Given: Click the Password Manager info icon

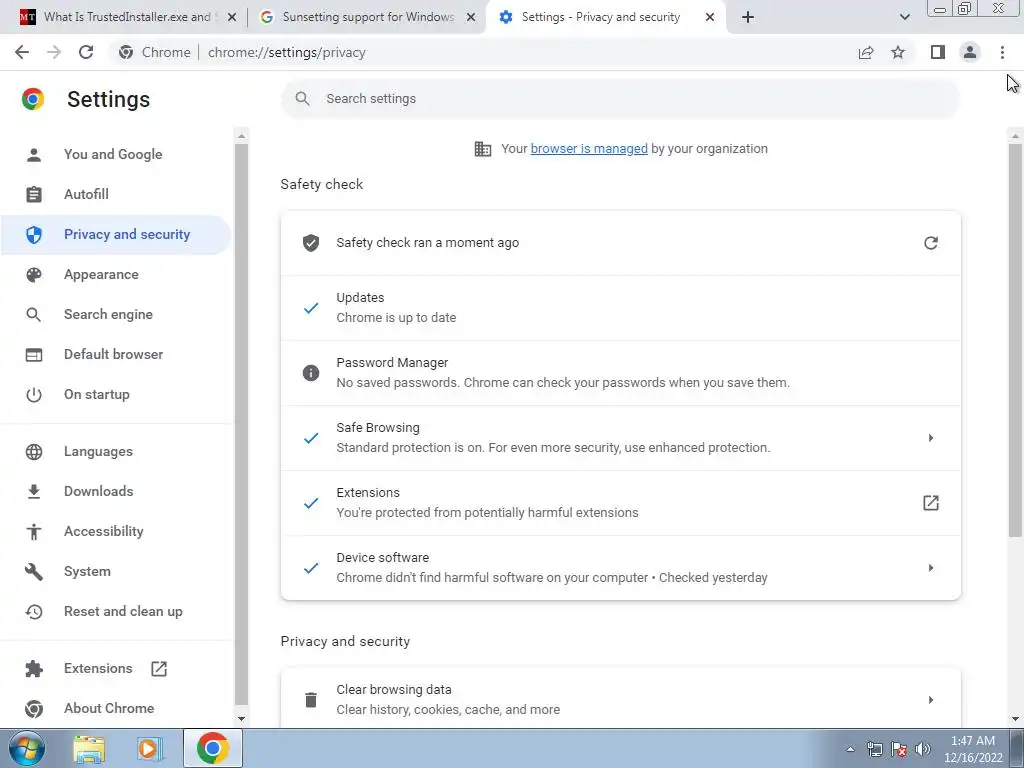Looking at the screenshot, I should click(311, 373).
